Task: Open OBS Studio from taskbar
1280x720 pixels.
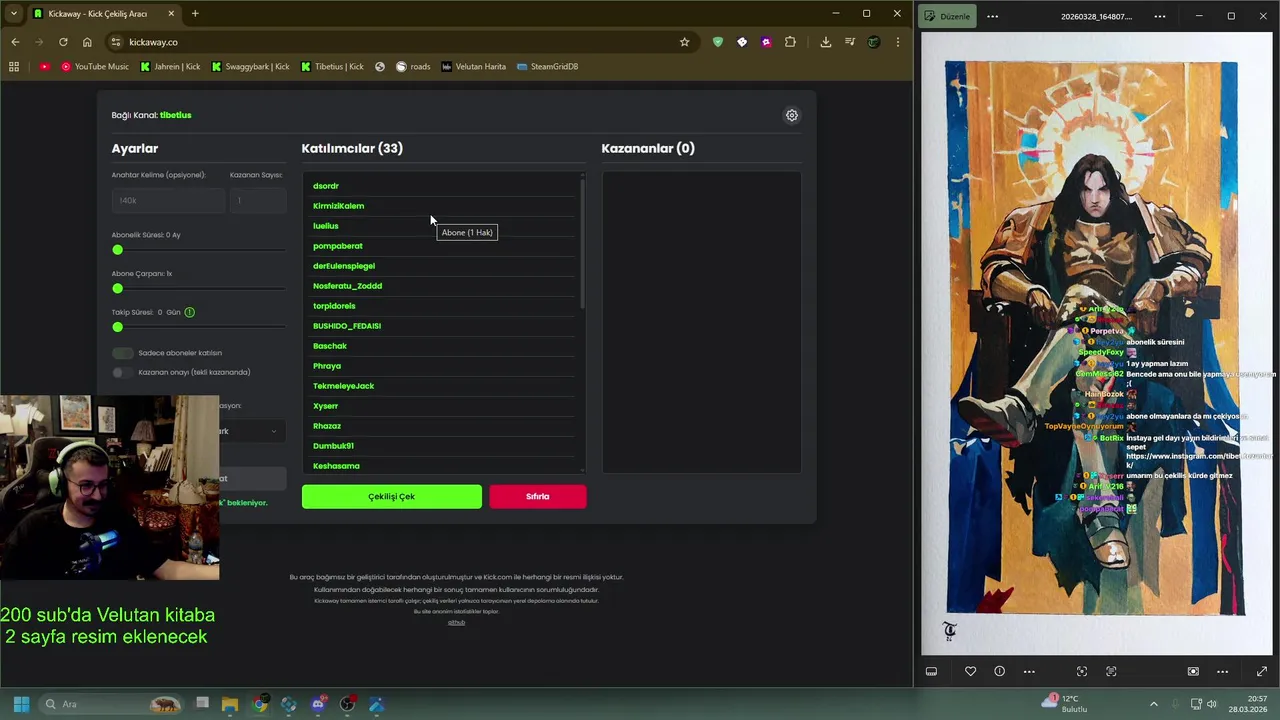Action: click(x=347, y=704)
